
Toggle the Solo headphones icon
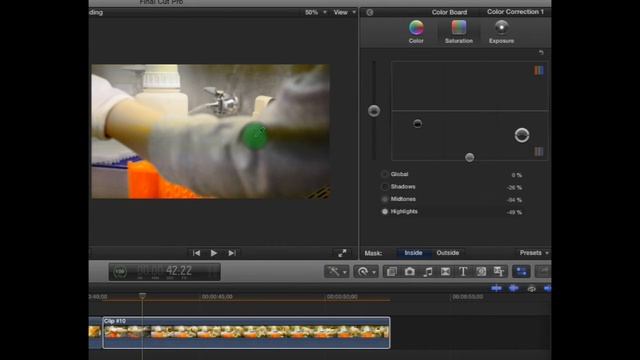pos(531,289)
